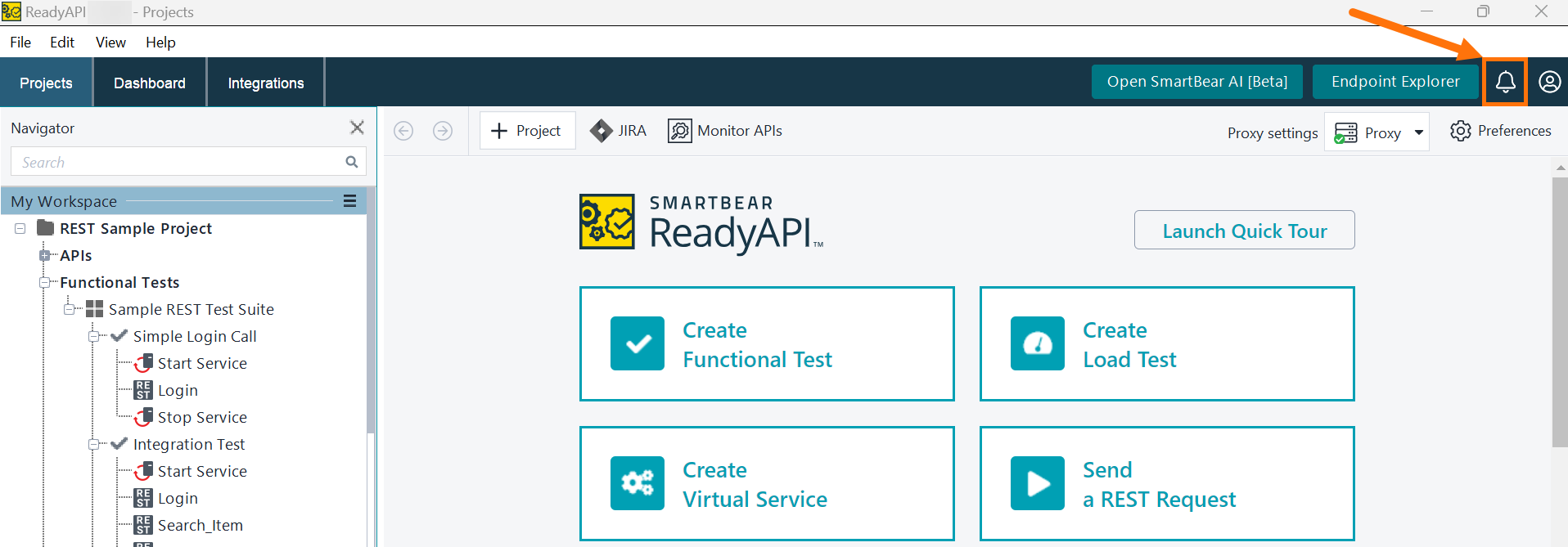Open the View menu

[x=110, y=43]
